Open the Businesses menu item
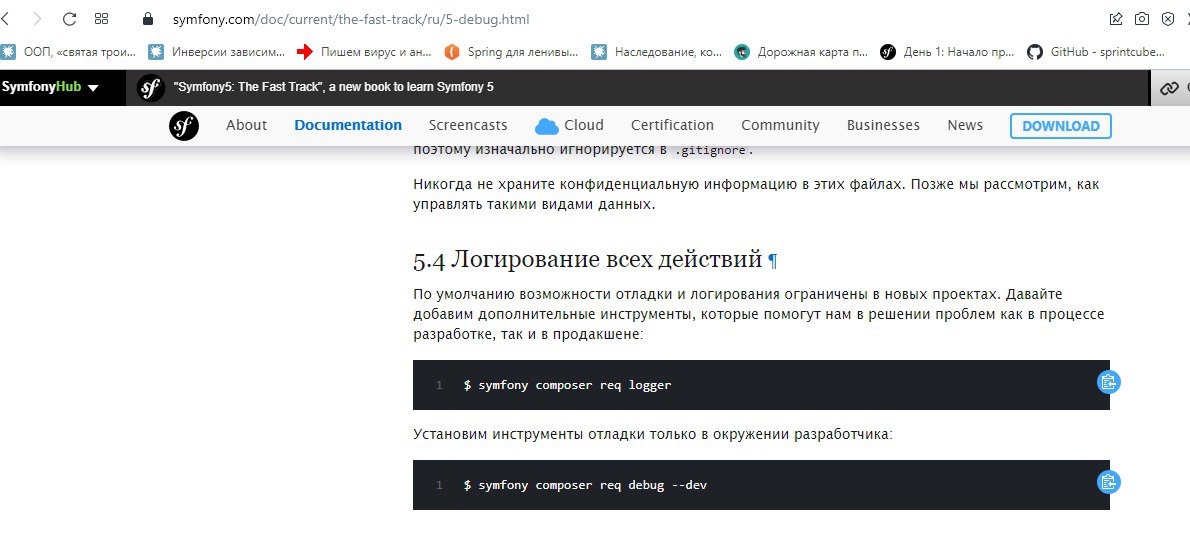 click(883, 125)
